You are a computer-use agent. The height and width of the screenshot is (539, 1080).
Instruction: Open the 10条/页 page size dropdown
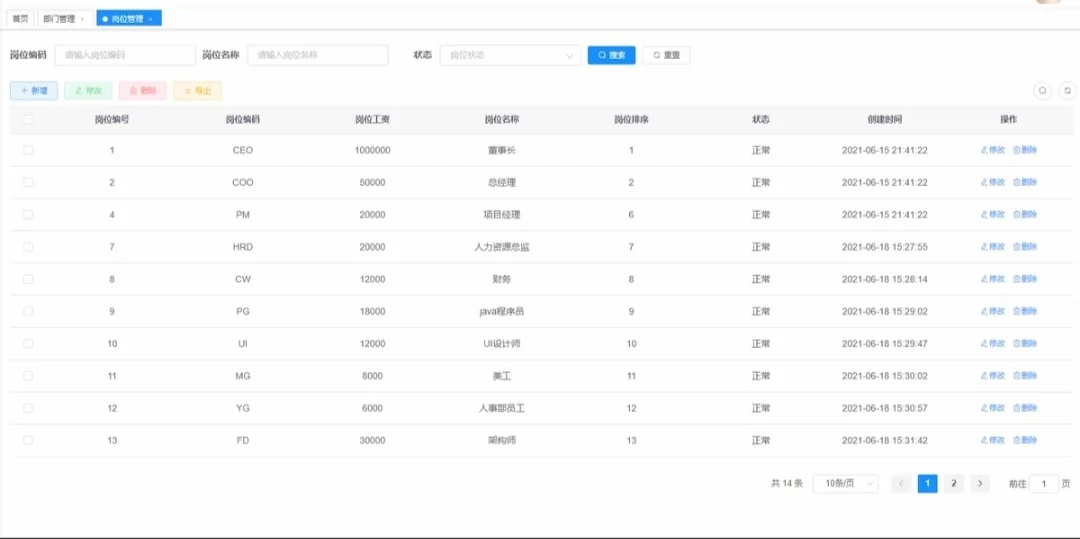pos(846,484)
